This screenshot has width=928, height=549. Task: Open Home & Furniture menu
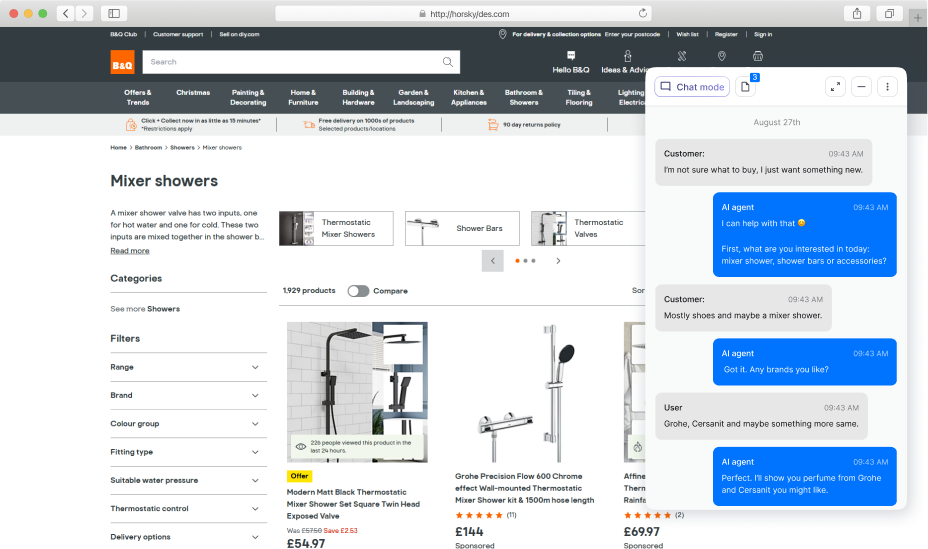(x=303, y=98)
